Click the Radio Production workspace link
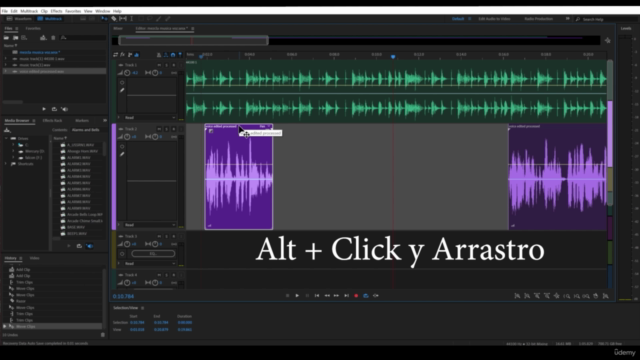 pos(538,19)
